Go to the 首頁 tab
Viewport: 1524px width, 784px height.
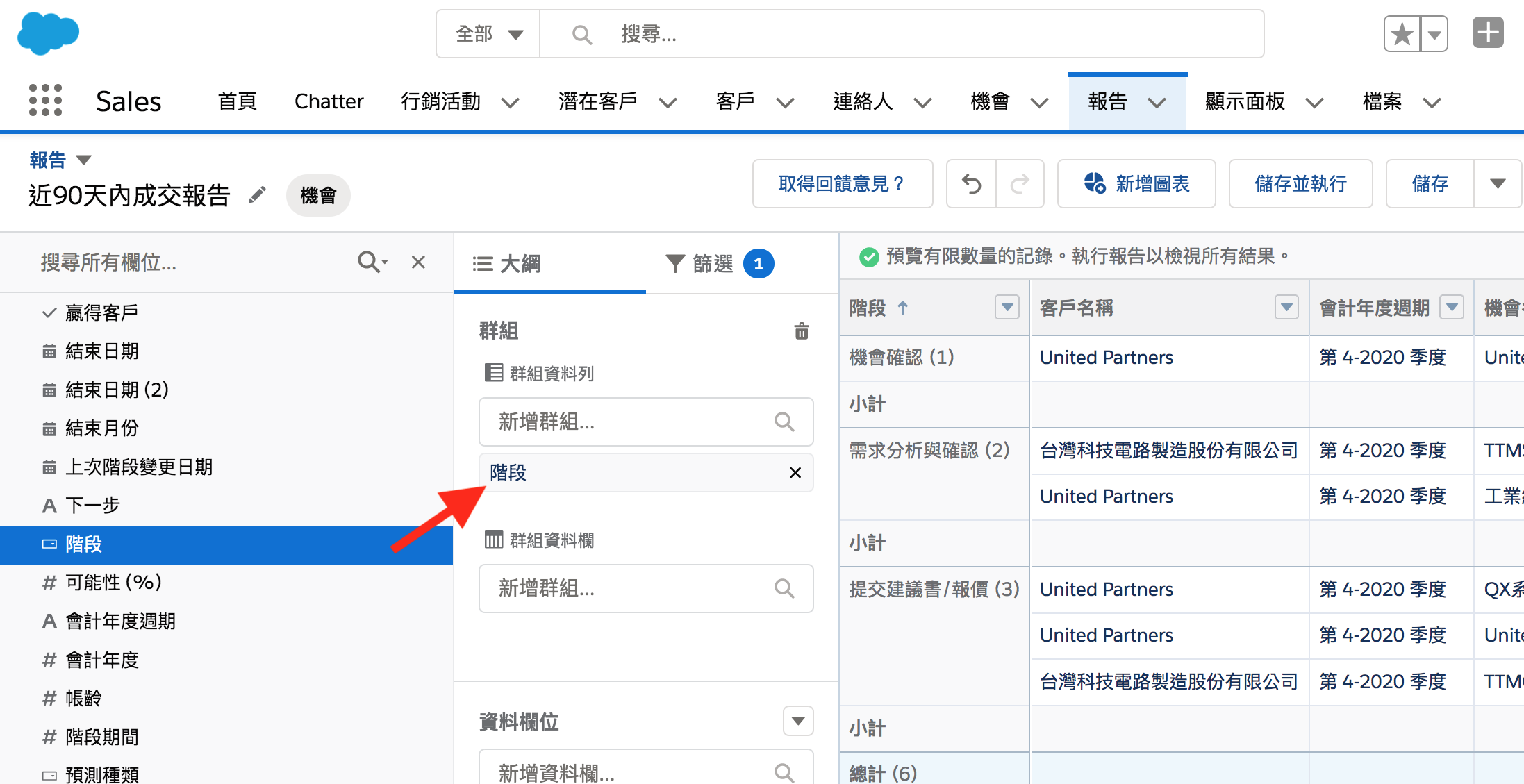click(238, 101)
